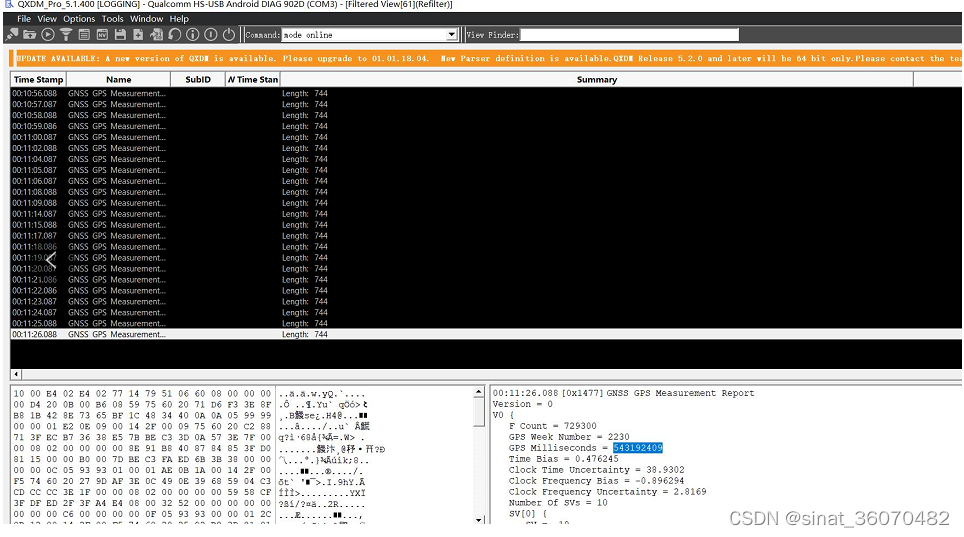Open the Tools menu
This screenshot has height=537, width=964.
[x=113, y=19]
